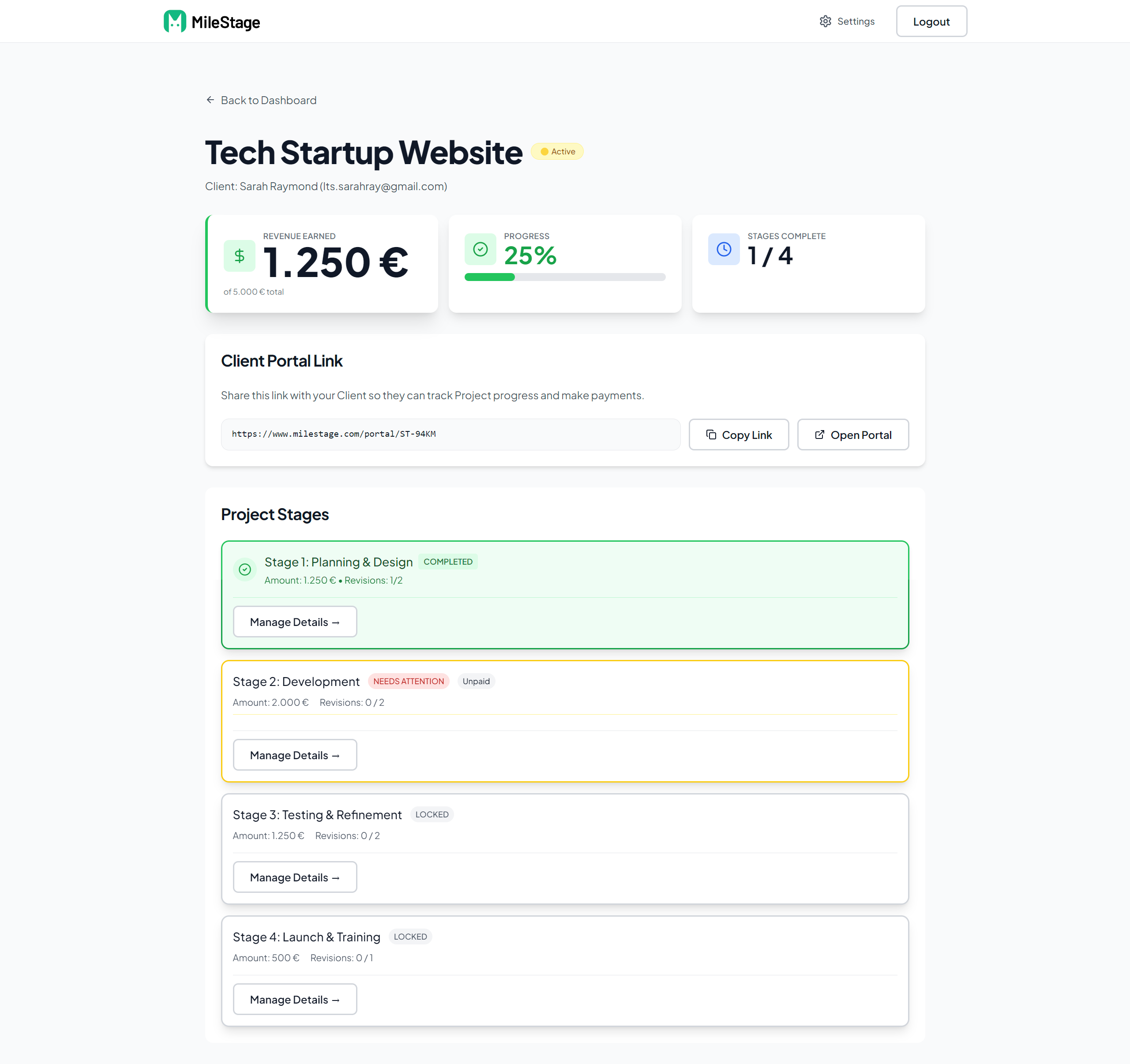The width and height of the screenshot is (1130, 1064).
Task: Open Settings via the gear icon
Action: point(826,21)
